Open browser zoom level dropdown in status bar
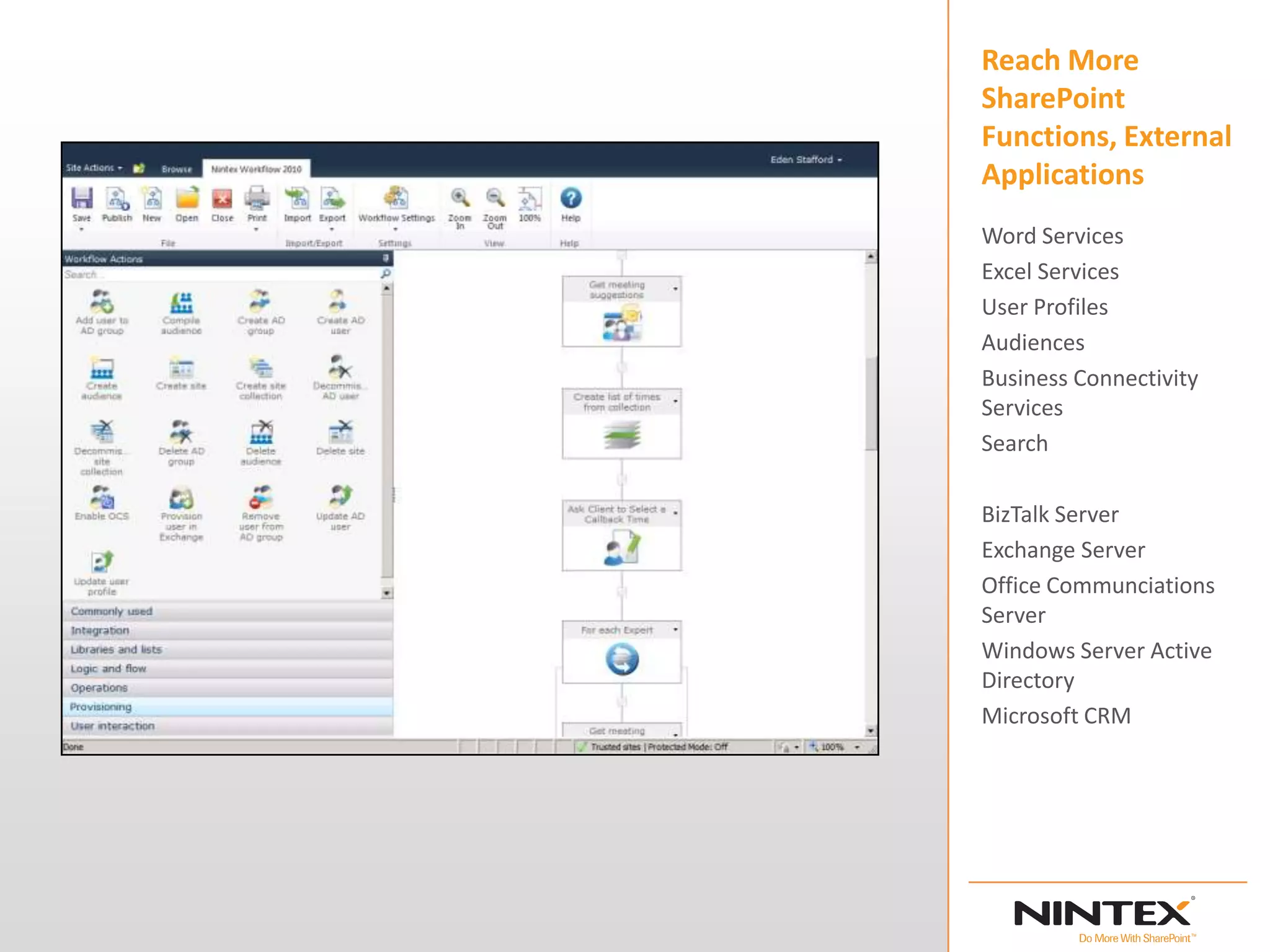The image size is (1270, 952). (x=858, y=747)
